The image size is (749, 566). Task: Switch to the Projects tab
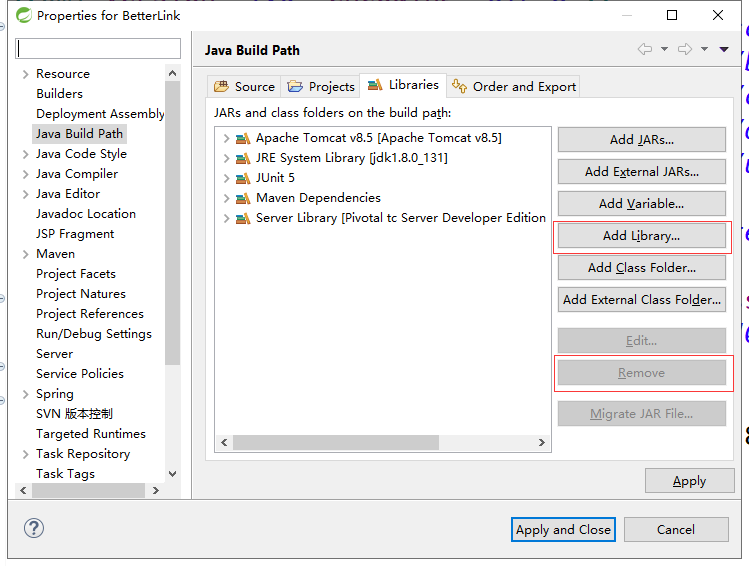pos(320,86)
